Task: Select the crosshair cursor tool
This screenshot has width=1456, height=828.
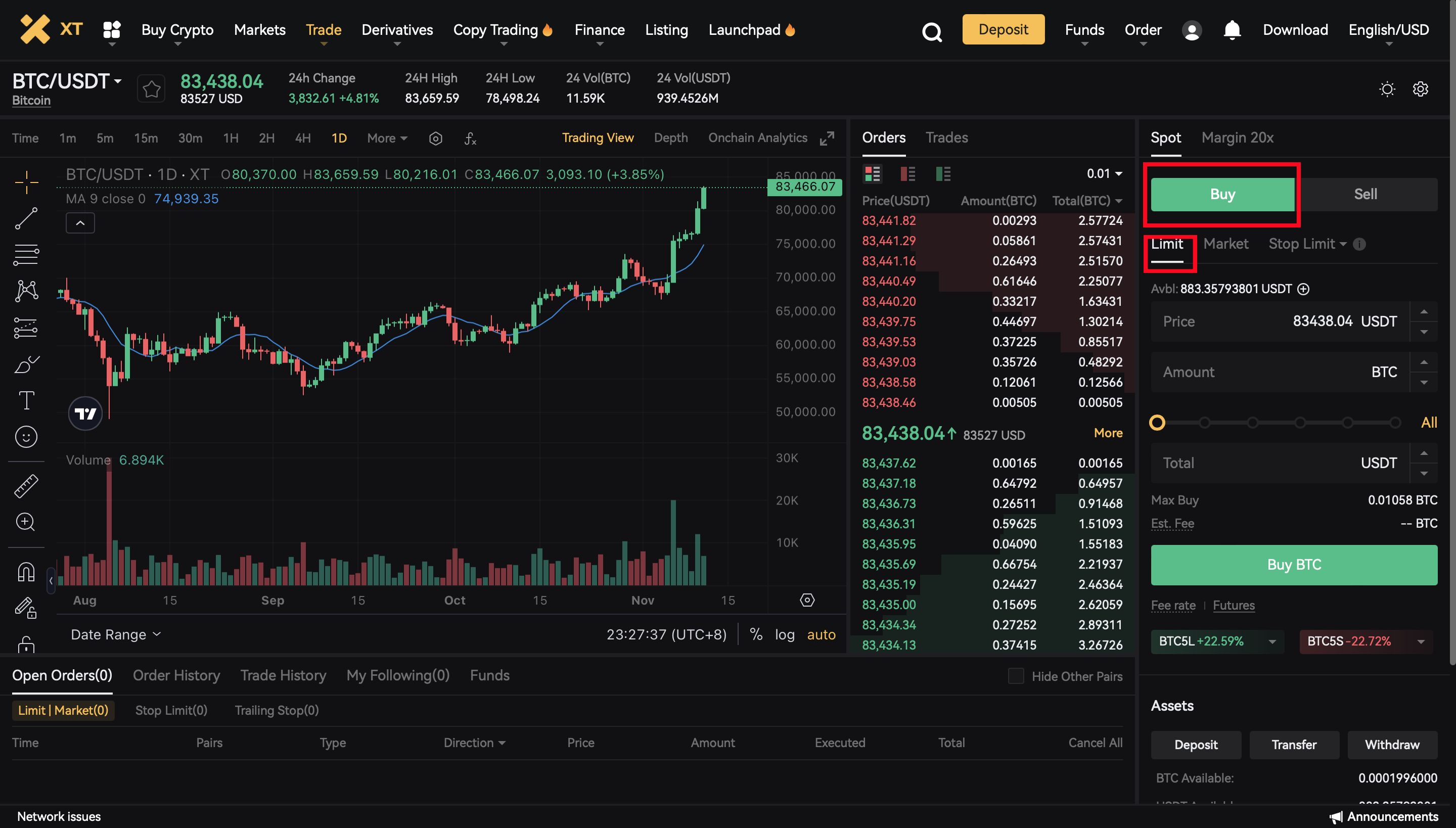Action: pyautogui.click(x=26, y=182)
